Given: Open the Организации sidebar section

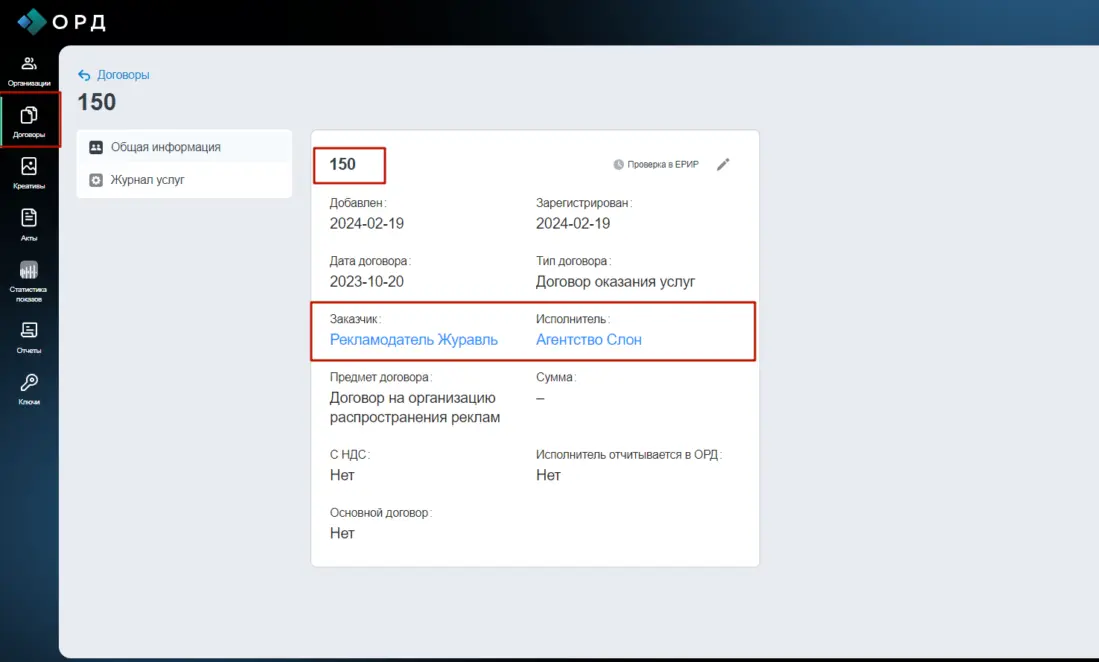Looking at the screenshot, I should coord(29,71).
